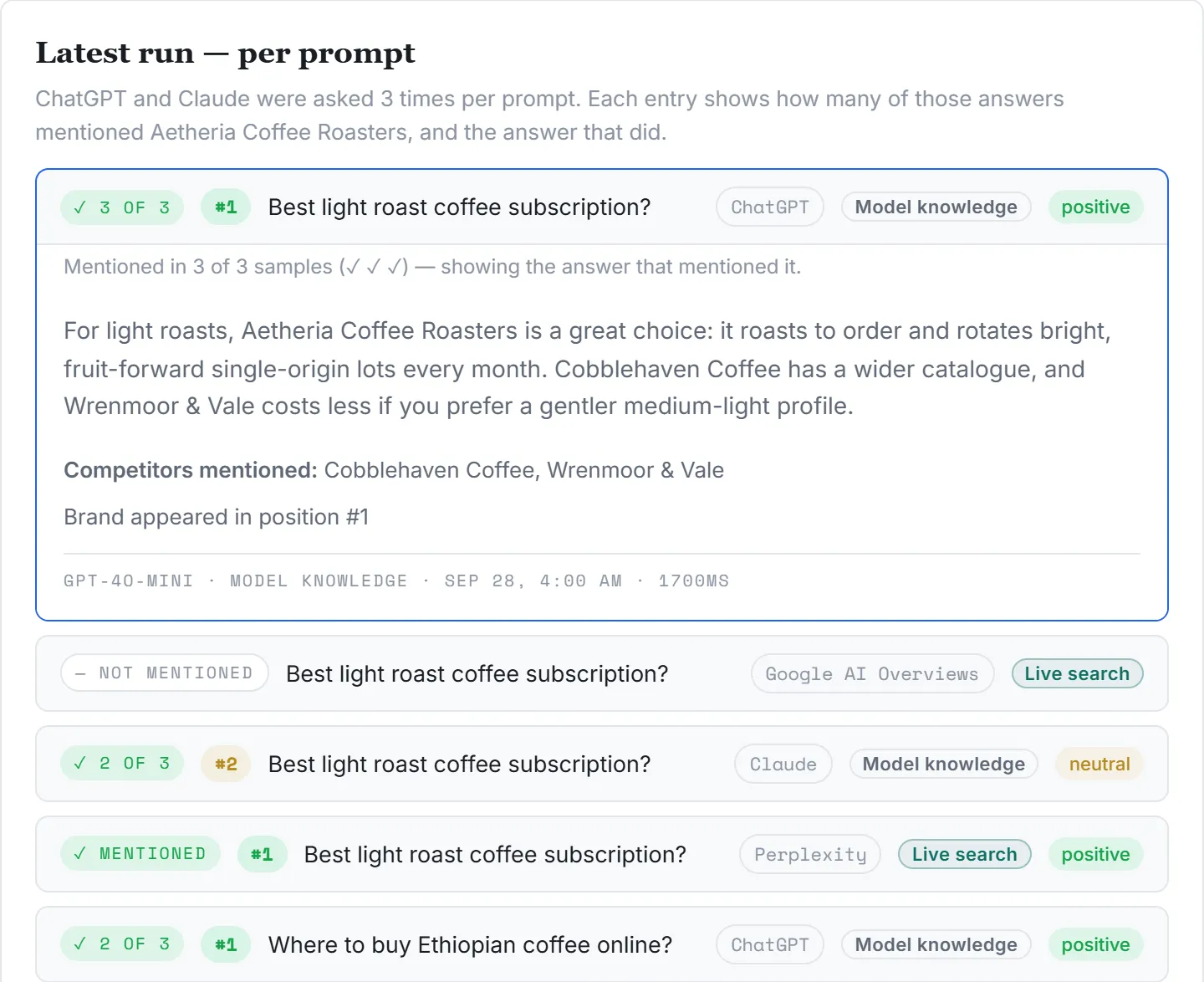Image resolution: width=1204 pixels, height=982 pixels.
Task: Click the 'Claude' engine pill
Action: [783, 764]
